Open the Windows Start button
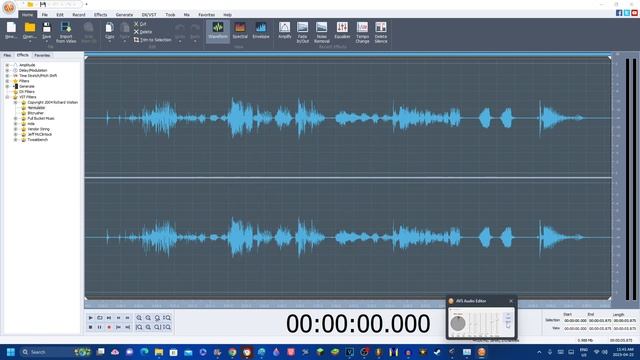The image size is (640, 360). tap(11, 352)
